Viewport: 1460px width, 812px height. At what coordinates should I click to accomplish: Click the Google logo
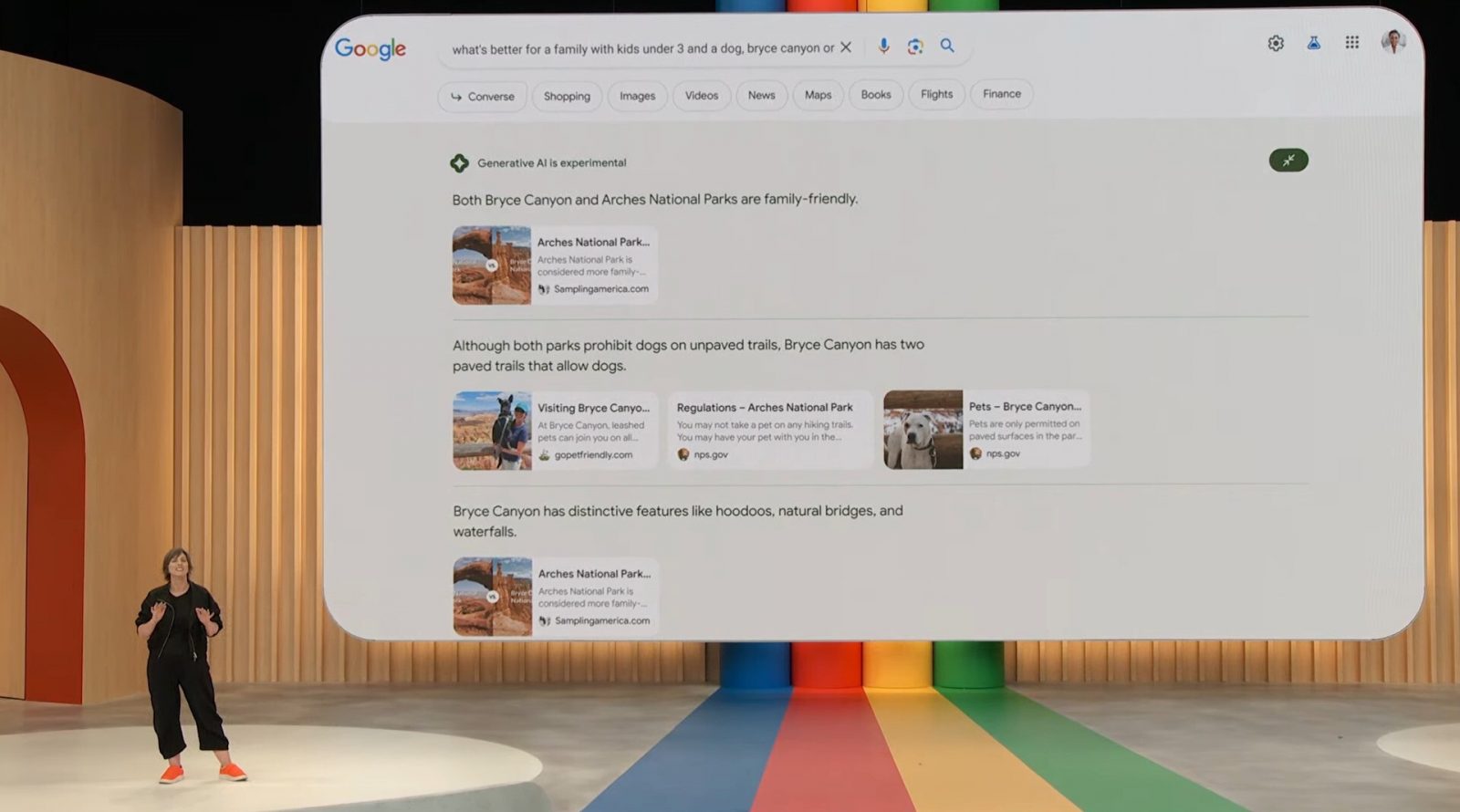(x=370, y=48)
